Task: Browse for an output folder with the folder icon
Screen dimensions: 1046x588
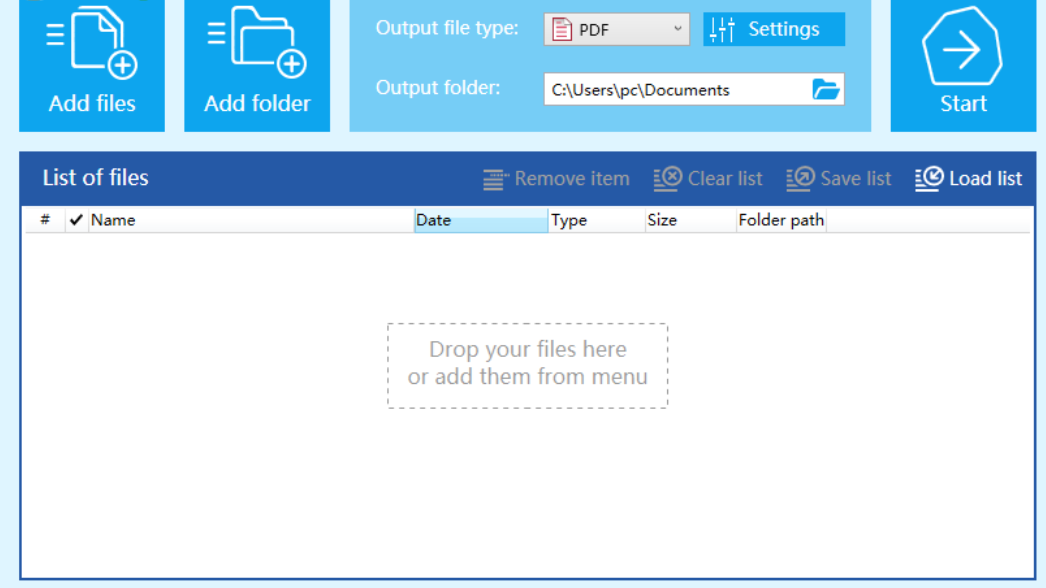Action: [x=826, y=89]
